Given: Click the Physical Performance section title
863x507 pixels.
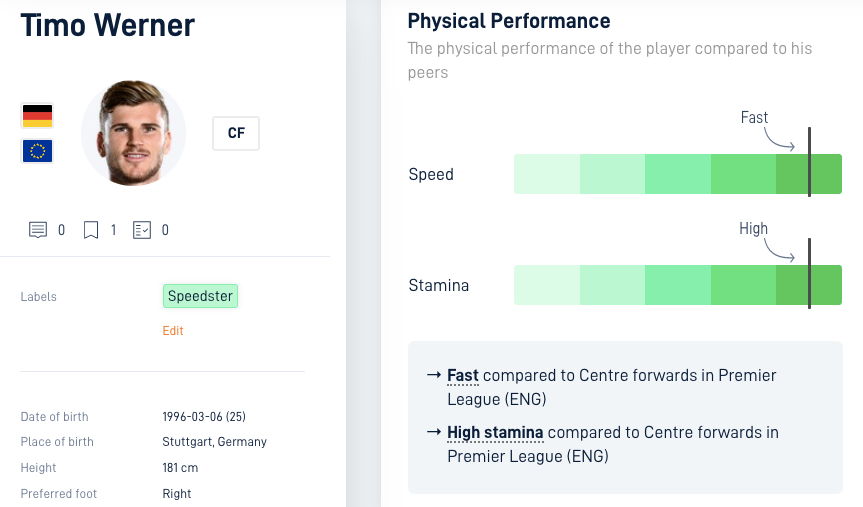Looking at the screenshot, I should pos(509,21).
